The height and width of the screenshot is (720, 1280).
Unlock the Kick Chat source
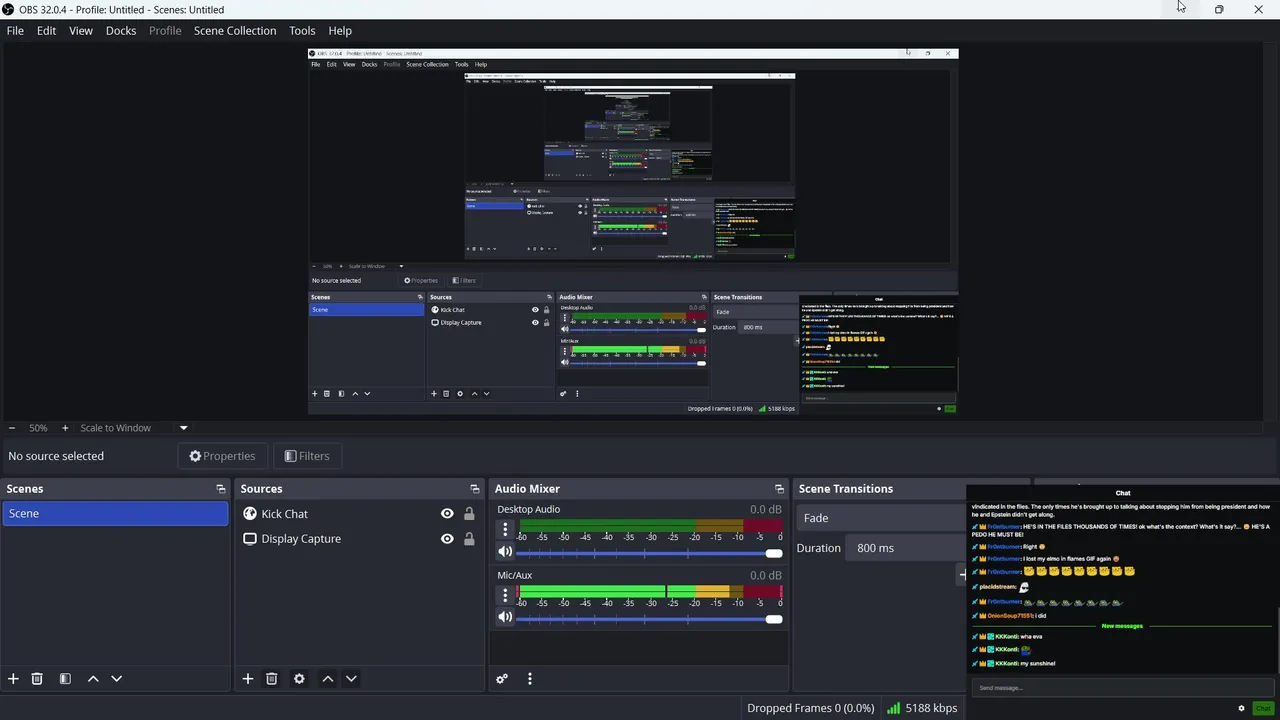(469, 513)
